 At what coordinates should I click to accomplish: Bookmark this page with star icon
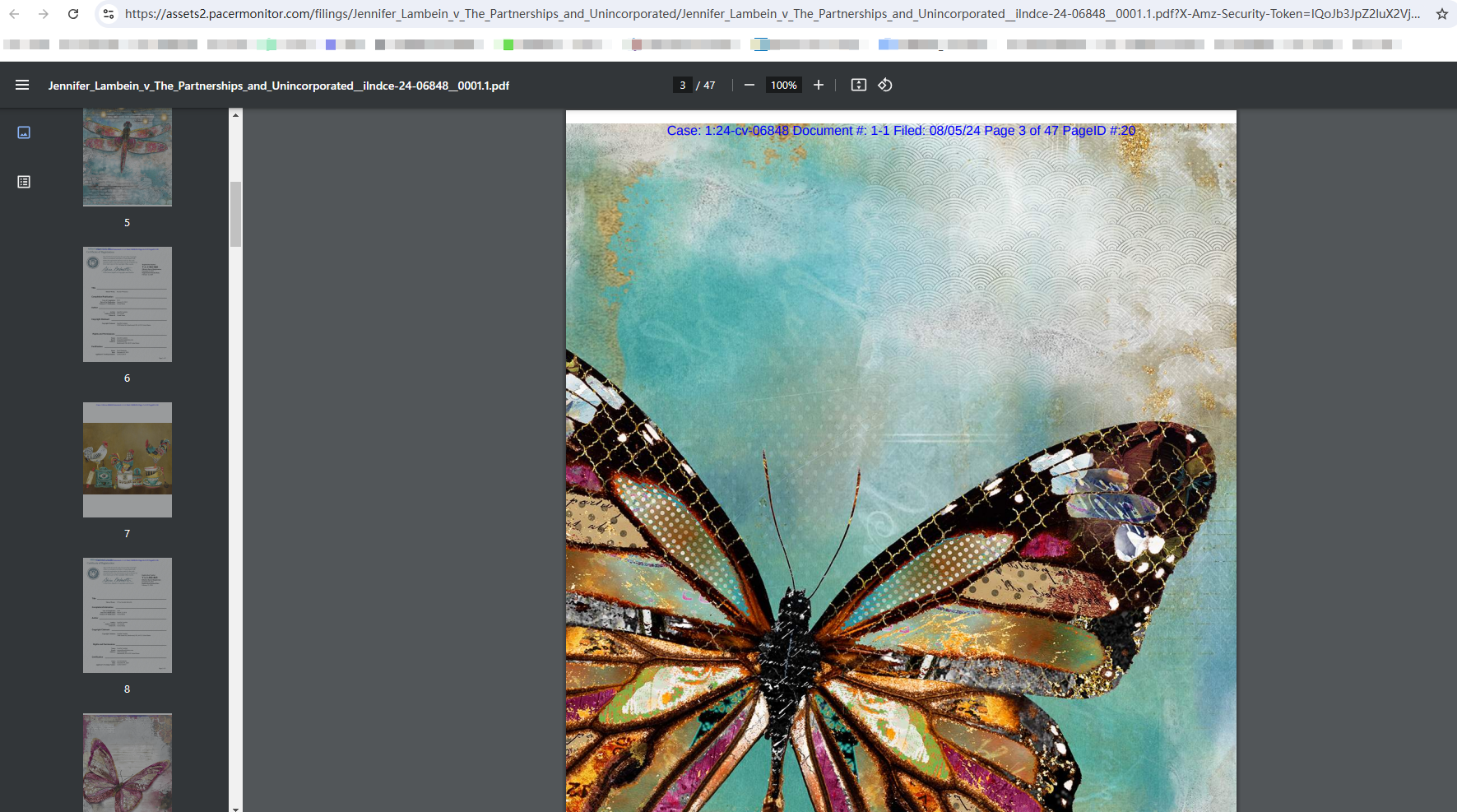(1441, 14)
